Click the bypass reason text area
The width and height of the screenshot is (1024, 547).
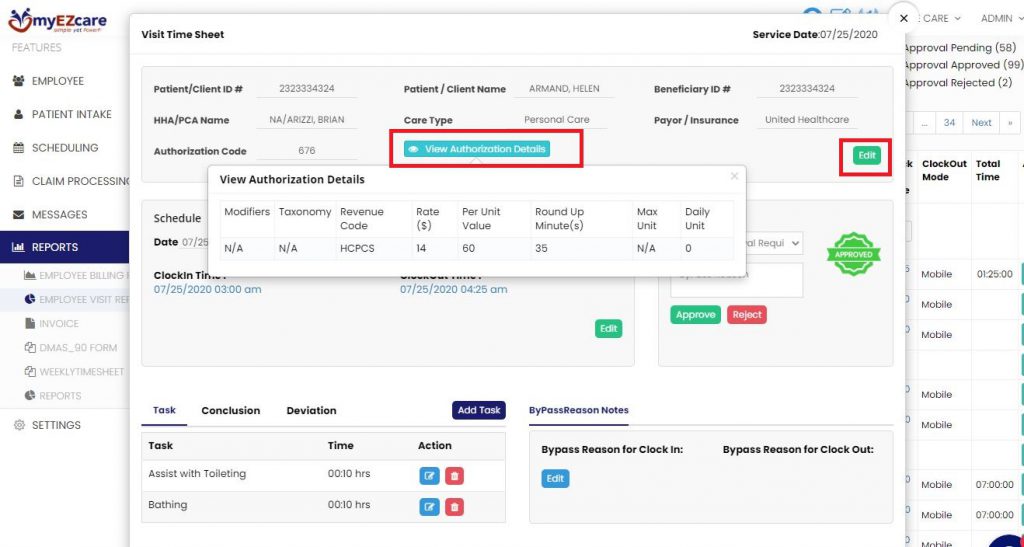click(737, 280)
